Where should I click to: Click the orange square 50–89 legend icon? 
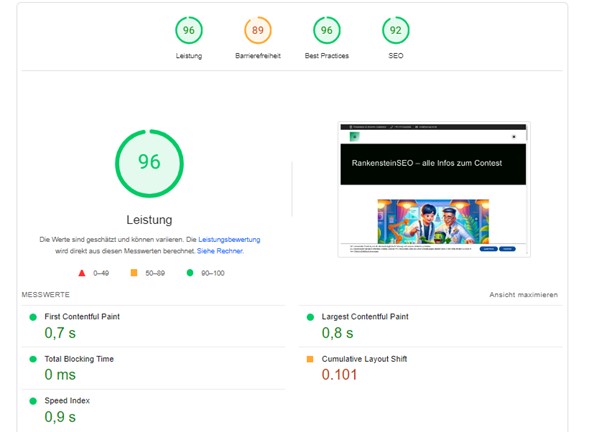tap(134, 272)
